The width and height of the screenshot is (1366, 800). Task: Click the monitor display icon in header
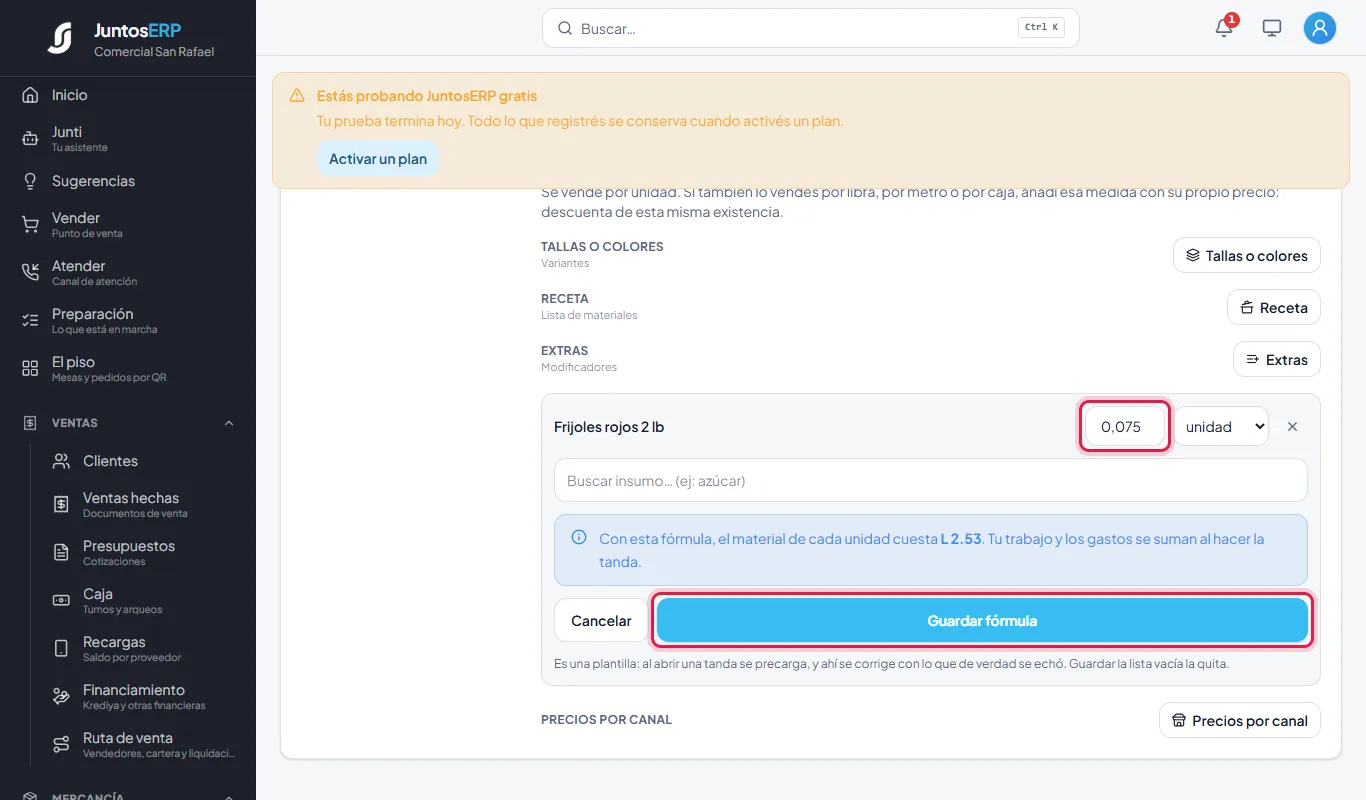pyautogui.click(x=1272, y=28)
